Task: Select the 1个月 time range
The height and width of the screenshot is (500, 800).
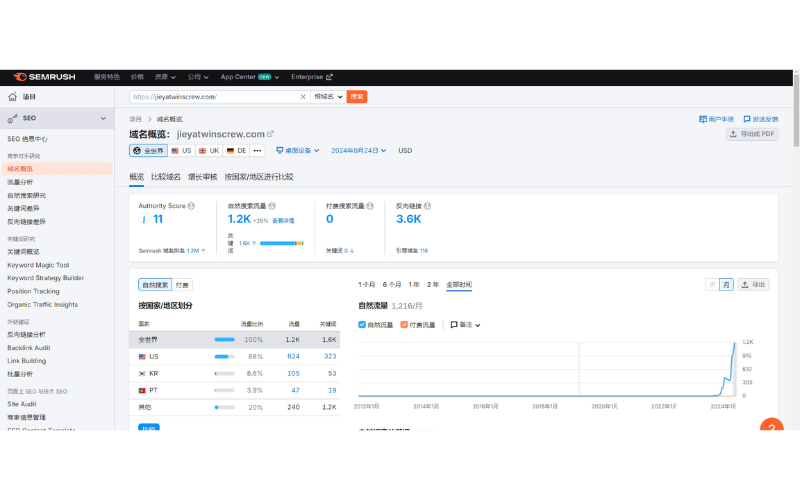Action: click(x=366, y=285)
